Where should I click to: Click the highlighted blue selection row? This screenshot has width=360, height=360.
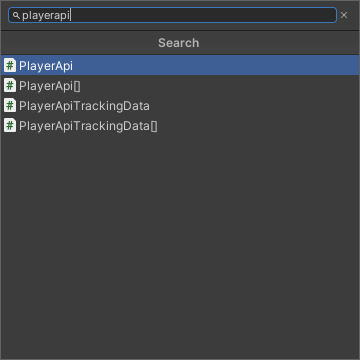click(180, 65)
